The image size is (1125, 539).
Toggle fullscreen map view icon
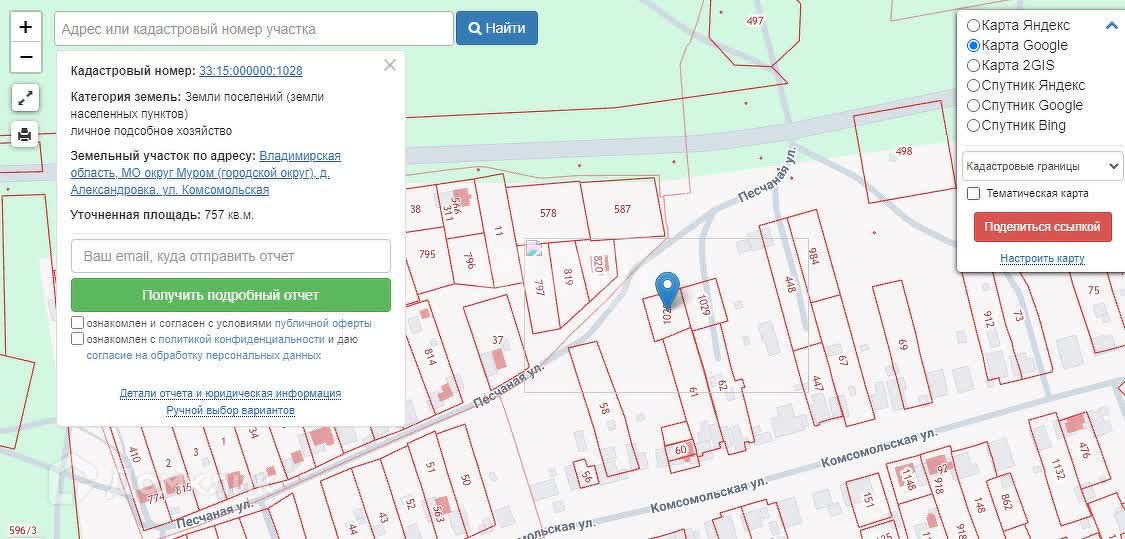pos(25,98)
